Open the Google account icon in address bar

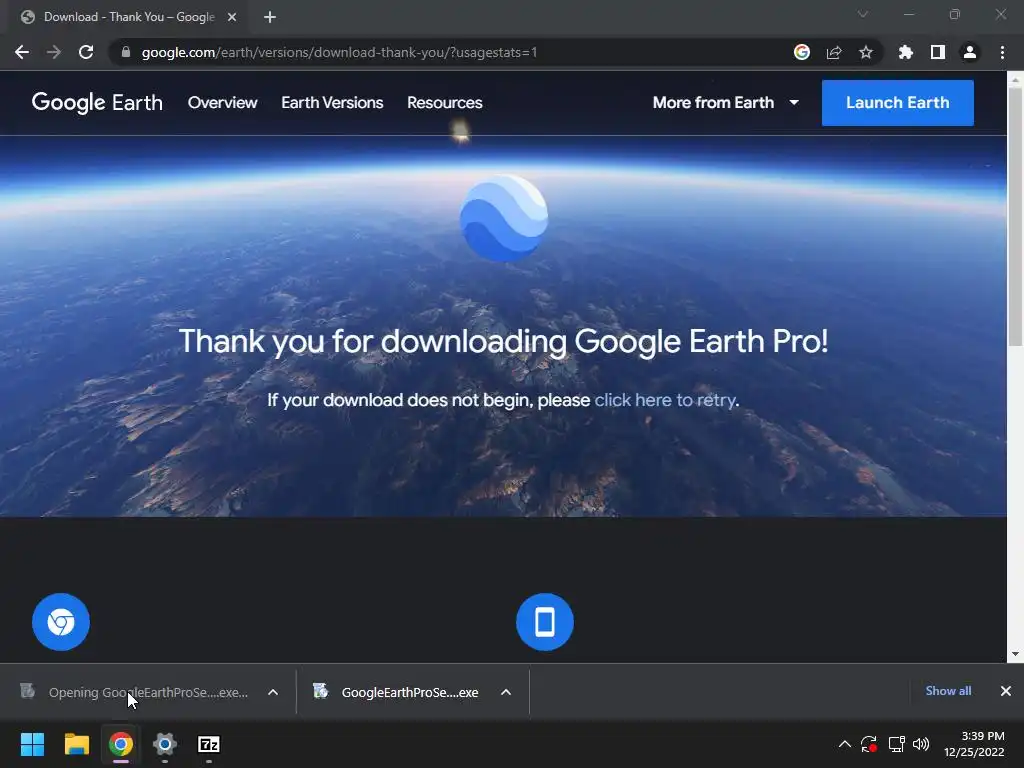(x=802, y=52)
